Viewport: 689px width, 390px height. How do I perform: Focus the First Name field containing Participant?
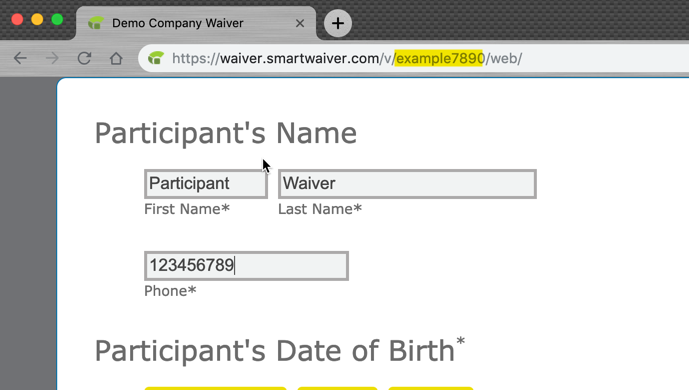(206, 184)
